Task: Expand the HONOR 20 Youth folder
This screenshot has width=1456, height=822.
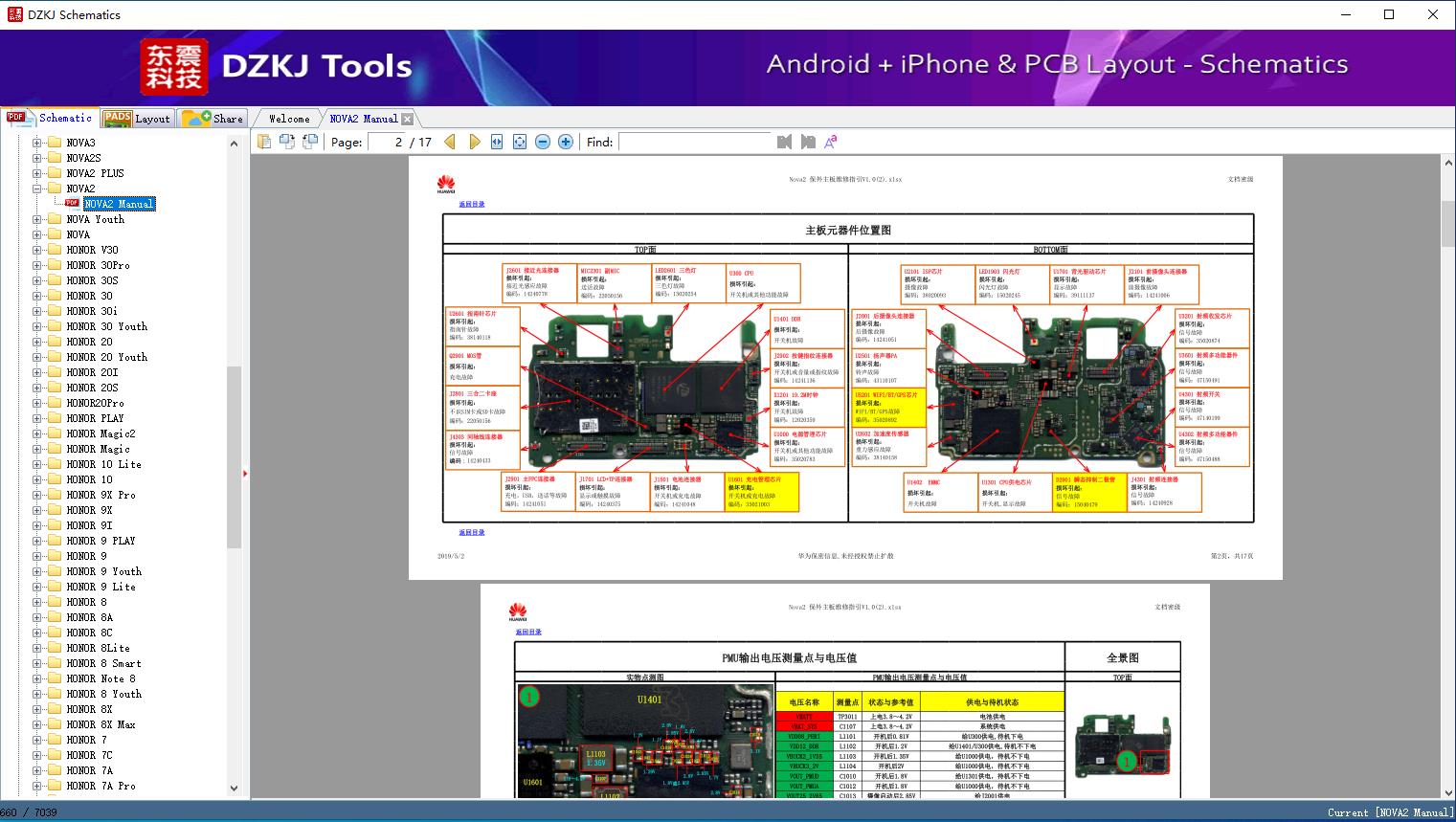Action: click(37, 357)
